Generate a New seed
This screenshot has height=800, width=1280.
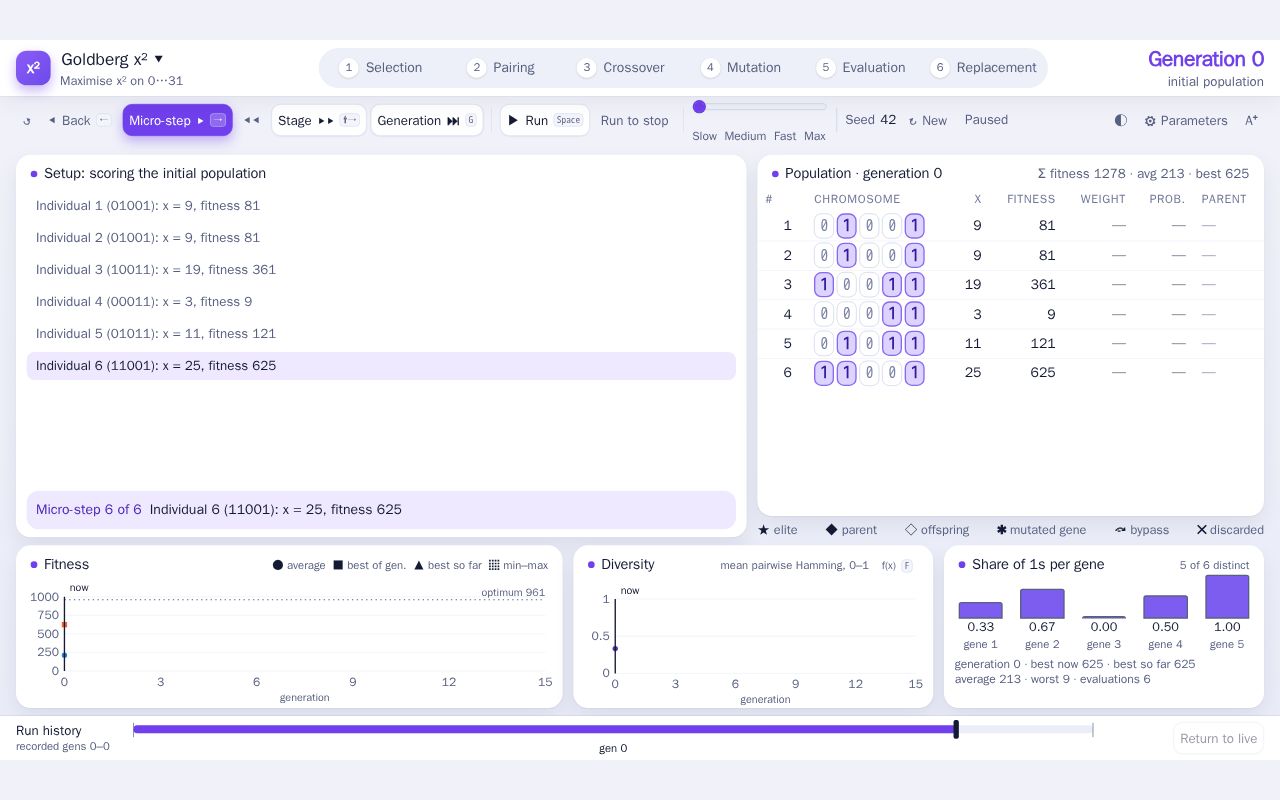coord(927,121)
